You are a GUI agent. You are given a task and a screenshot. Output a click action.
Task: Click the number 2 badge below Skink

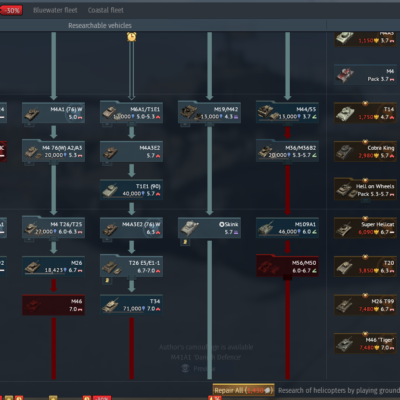click(x=185, y=242)
